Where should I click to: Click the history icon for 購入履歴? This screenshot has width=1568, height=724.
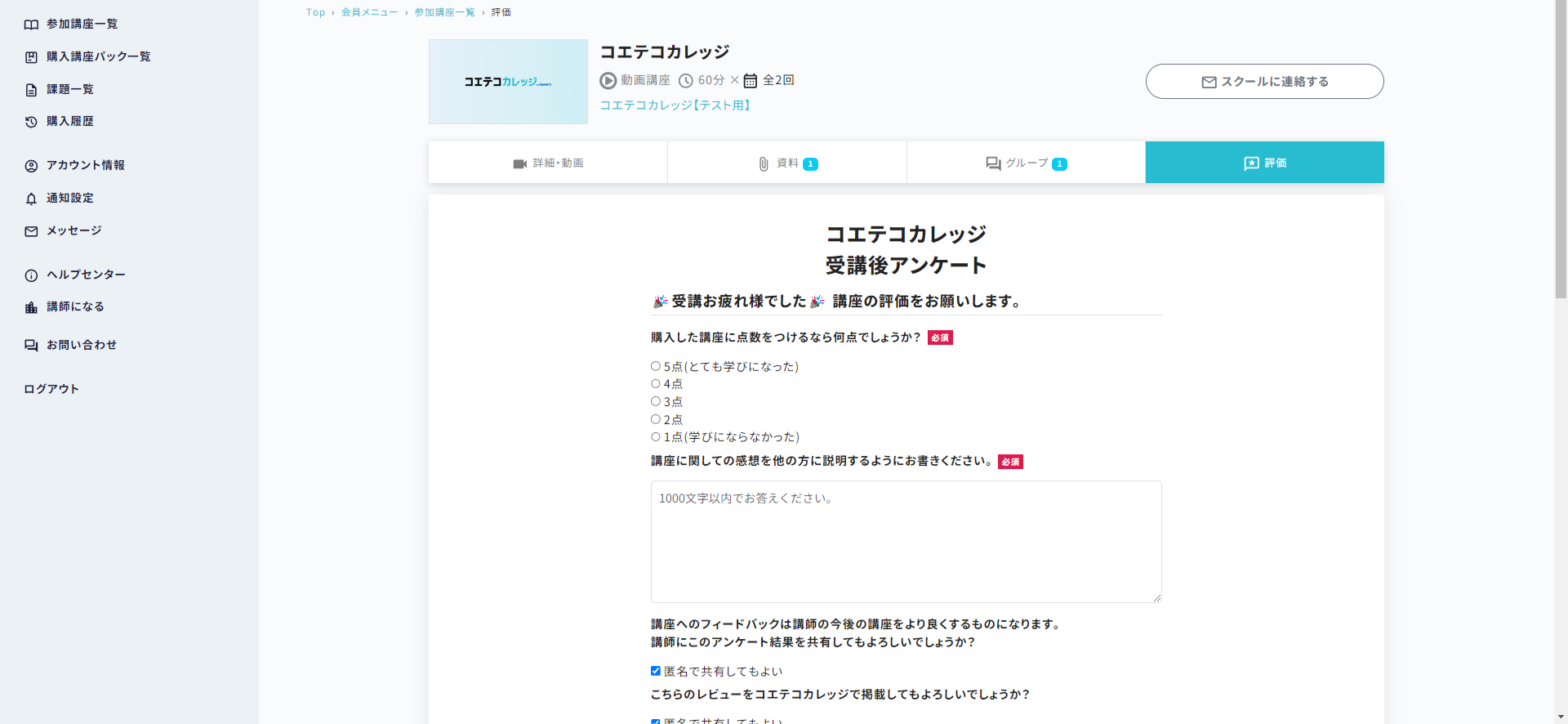click(31, 122)
